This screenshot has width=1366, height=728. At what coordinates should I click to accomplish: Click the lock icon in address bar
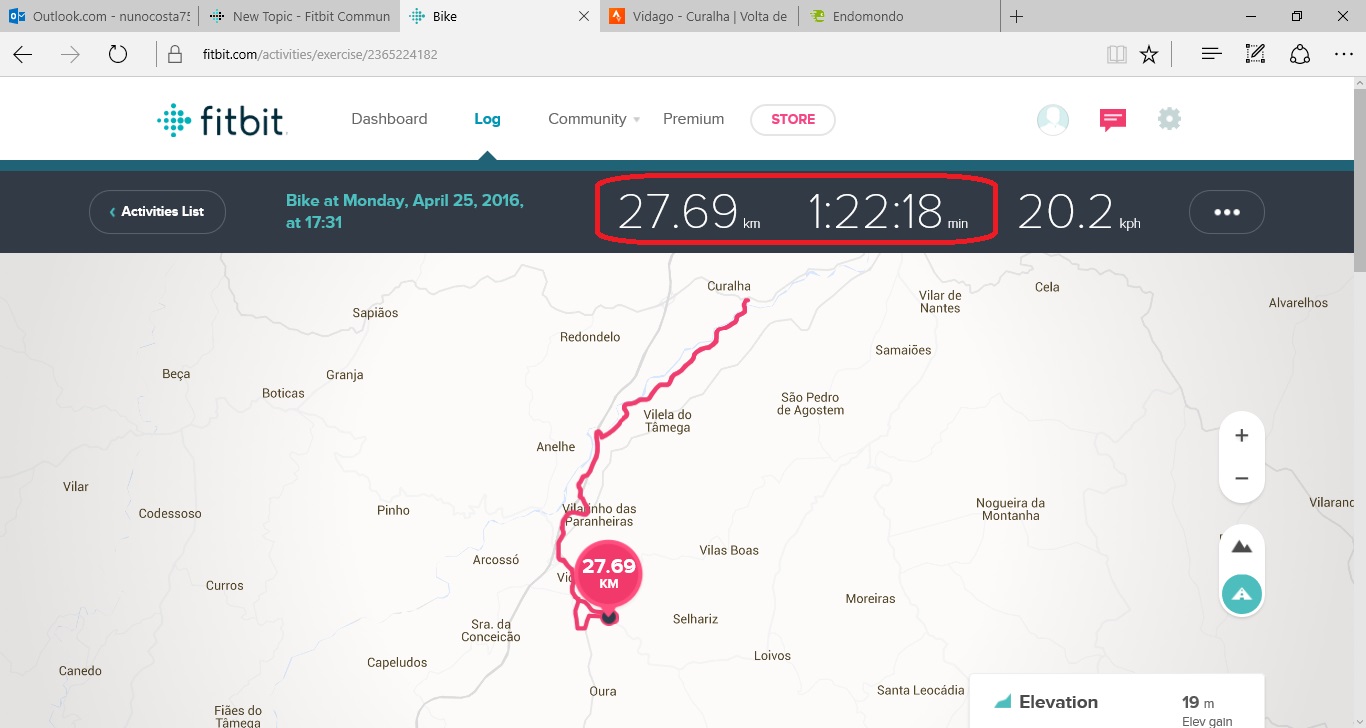click(x=175, y=54)
